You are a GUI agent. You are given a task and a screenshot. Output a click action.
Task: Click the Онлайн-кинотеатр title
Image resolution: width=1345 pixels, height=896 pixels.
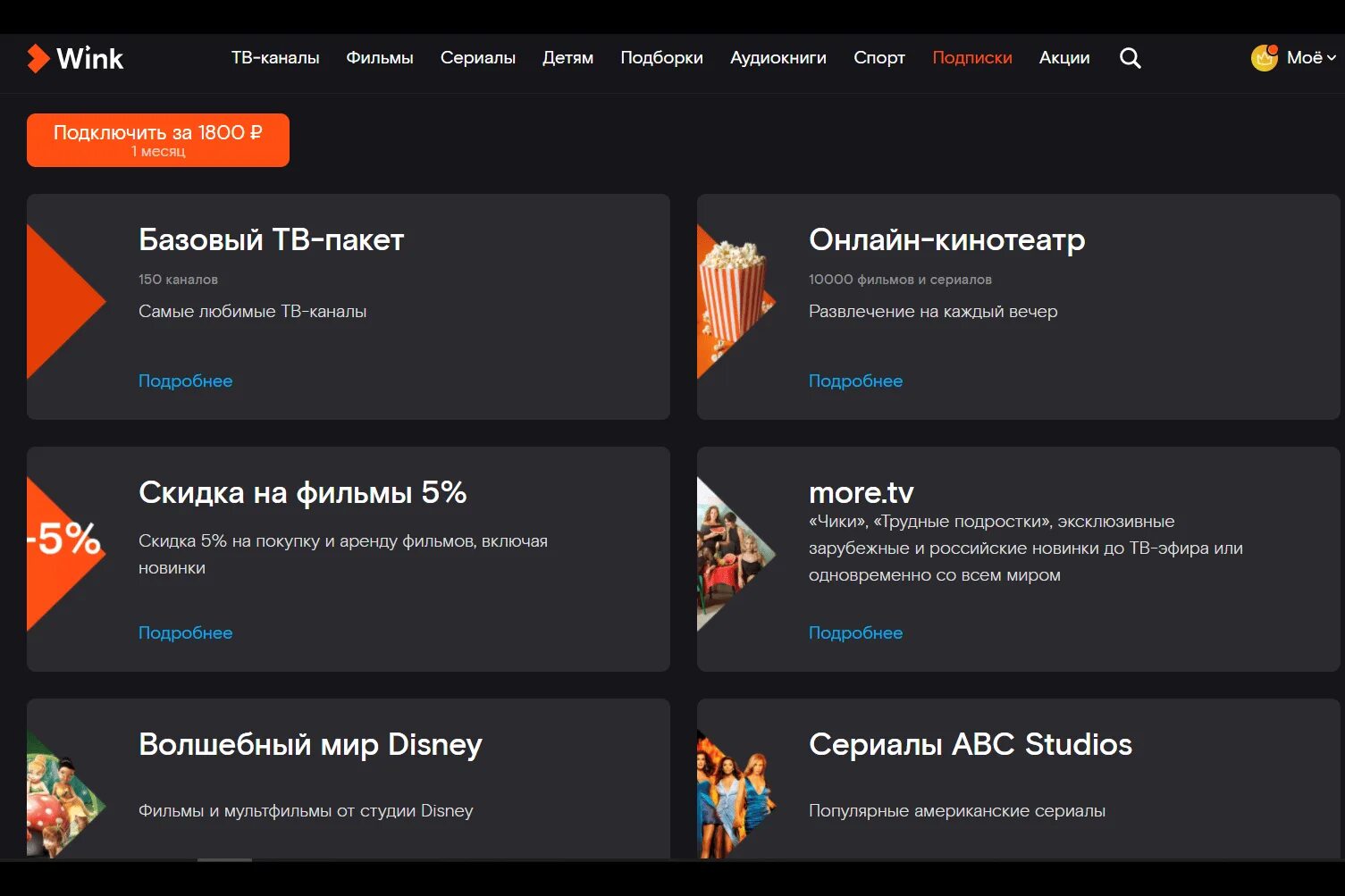[x=946, y=239]
